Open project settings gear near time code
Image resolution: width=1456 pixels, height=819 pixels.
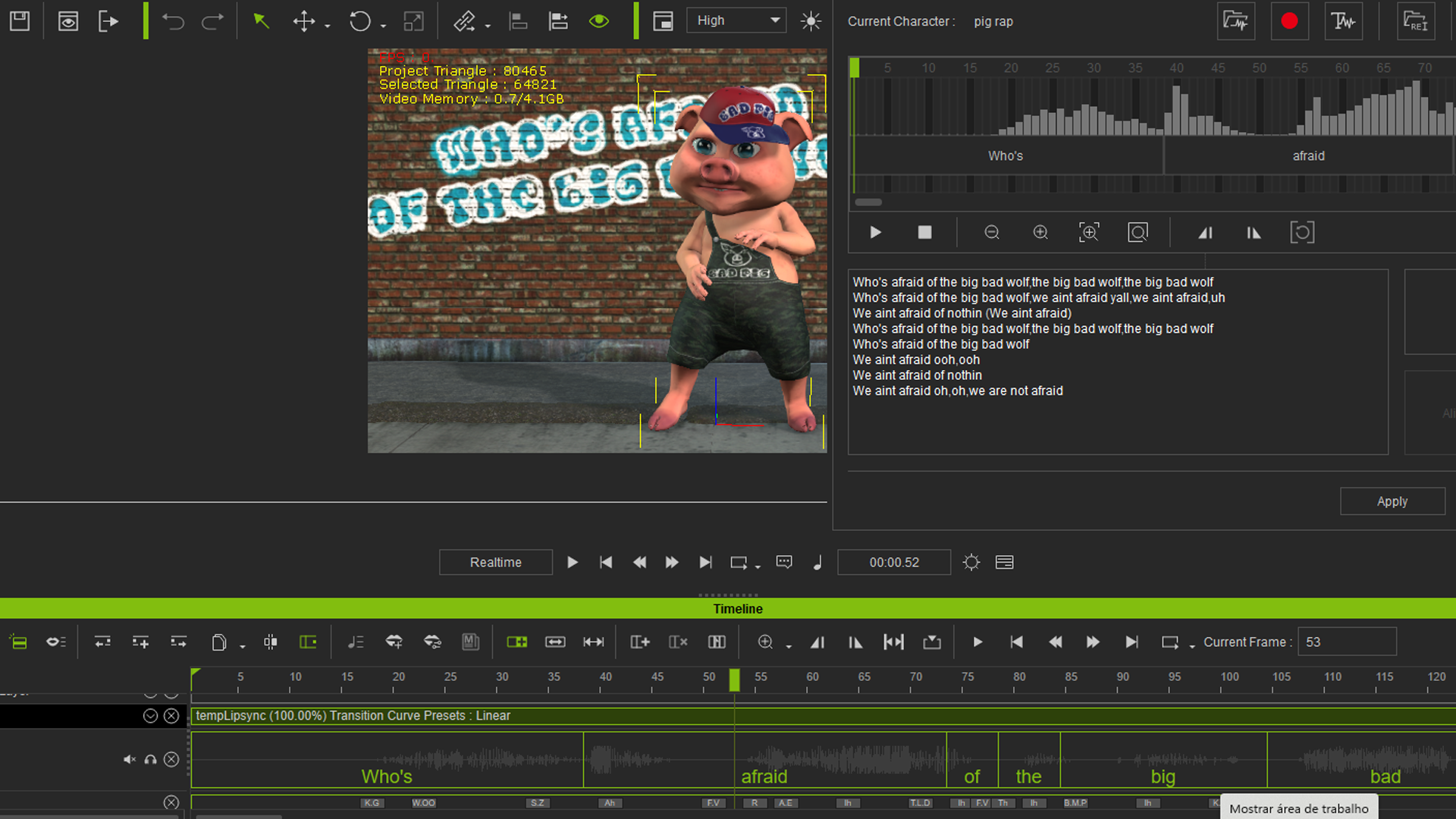[971, 562]
